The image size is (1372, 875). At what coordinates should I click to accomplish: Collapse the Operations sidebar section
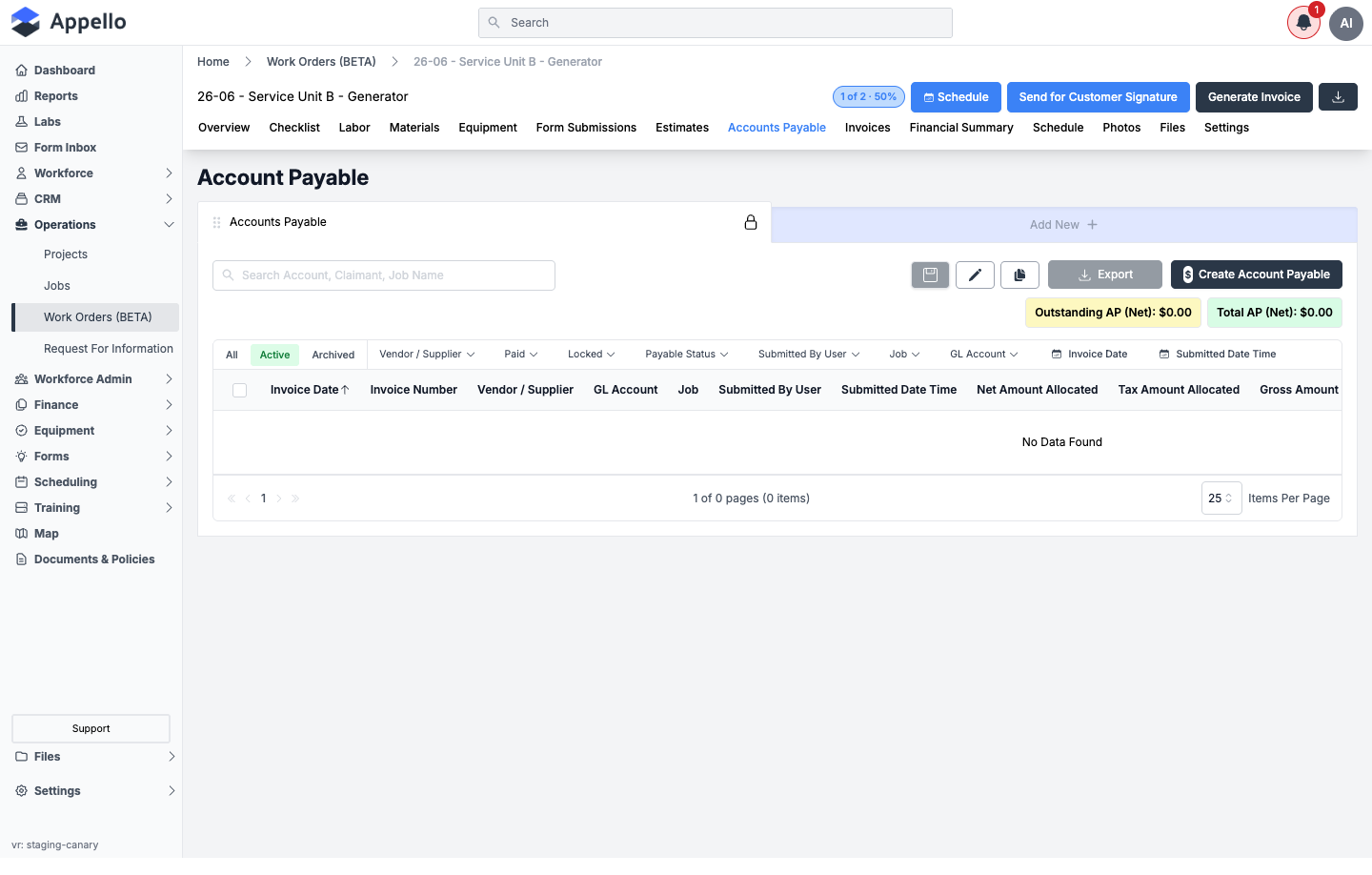pos(95,225)
